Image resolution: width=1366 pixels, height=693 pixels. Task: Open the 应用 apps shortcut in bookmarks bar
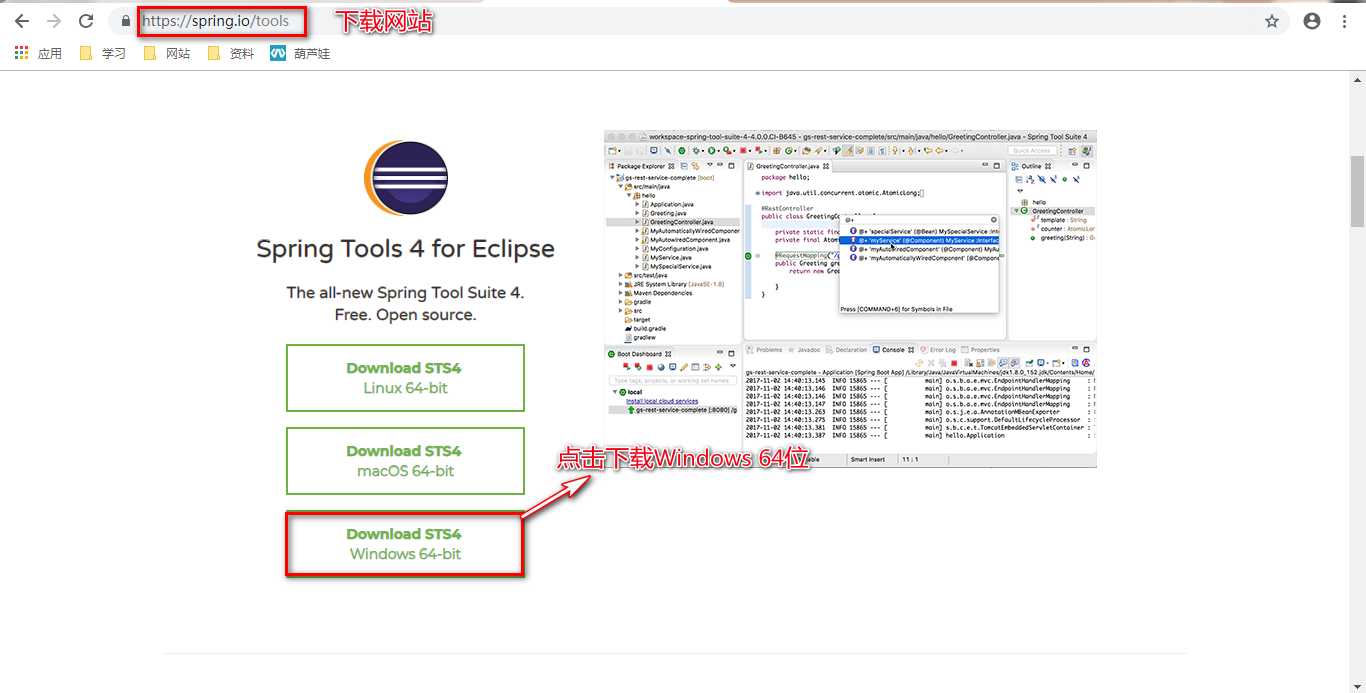click(x=38, y=54)
